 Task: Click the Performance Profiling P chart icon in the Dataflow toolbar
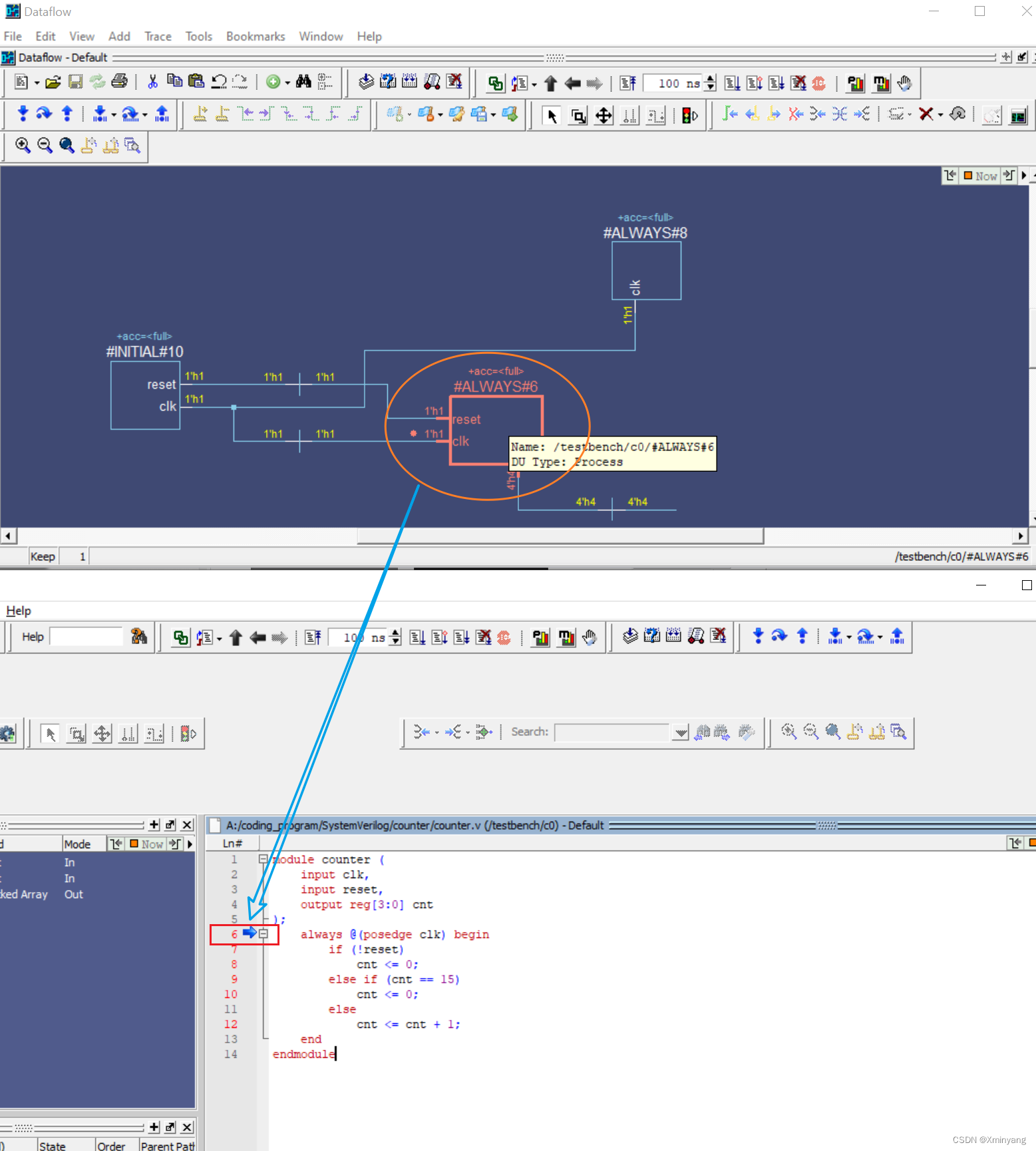click(856, 83)
